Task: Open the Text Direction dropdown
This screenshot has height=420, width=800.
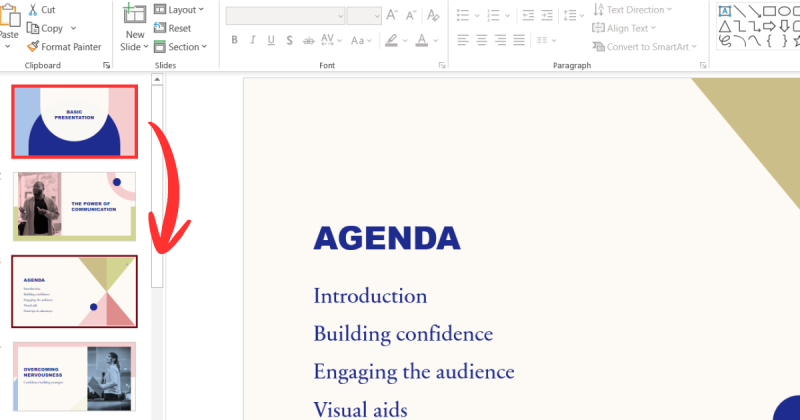Action: tap(633, 10)
